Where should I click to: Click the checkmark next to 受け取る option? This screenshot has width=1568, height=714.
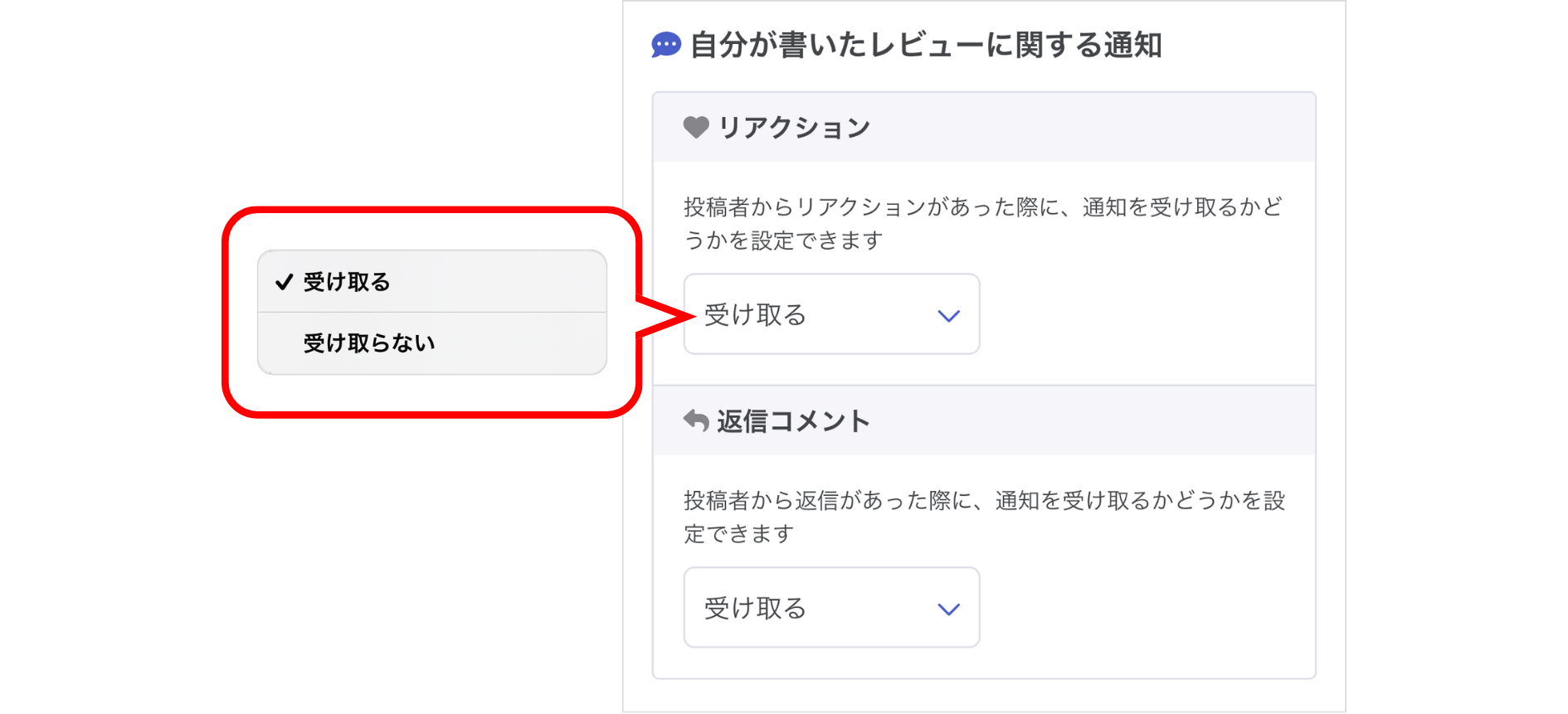285,282
